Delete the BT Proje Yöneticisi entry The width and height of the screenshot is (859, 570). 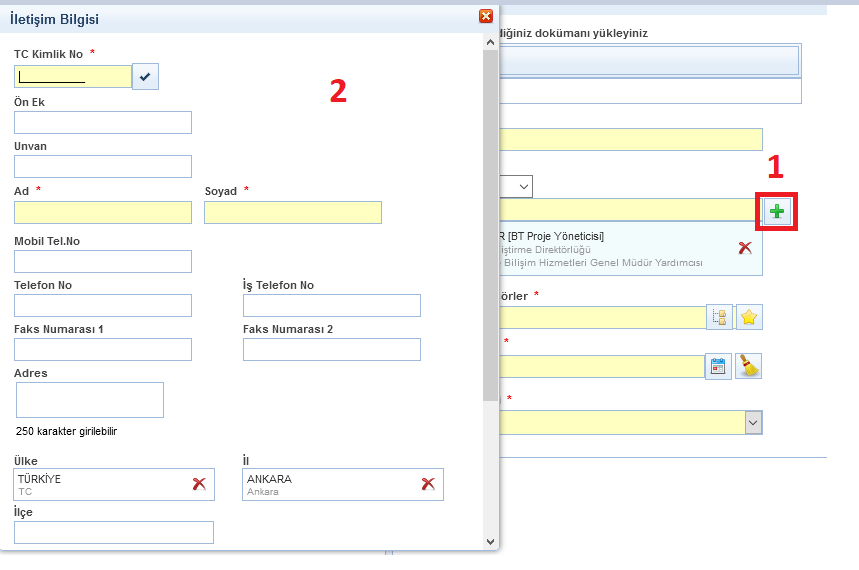point(745,248)
